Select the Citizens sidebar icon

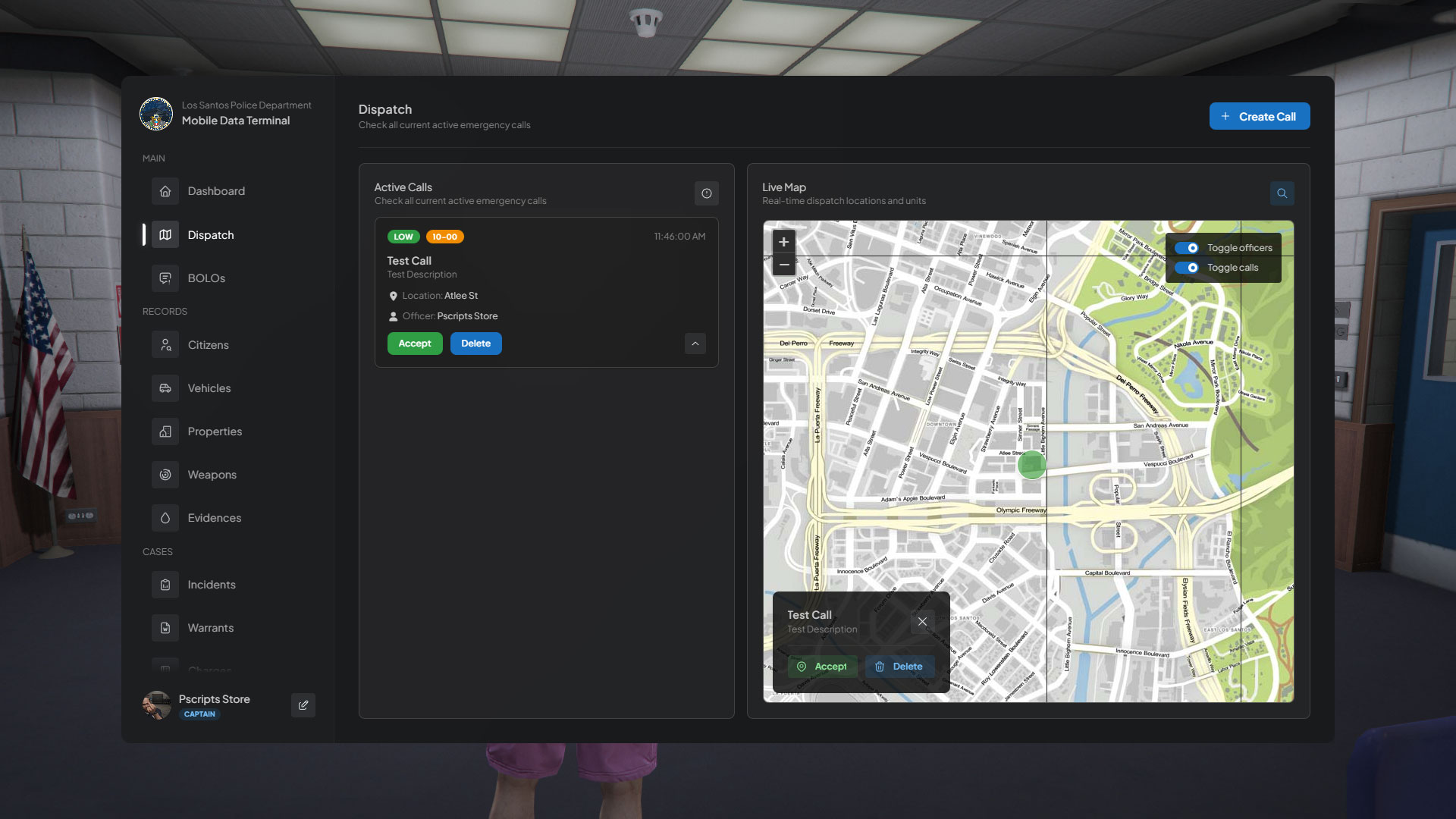coord(165,345)
